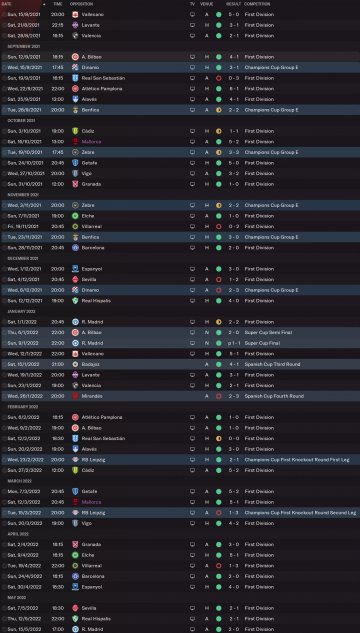This screenshot has width=360, height=633.
Task: Click the RB Leipzig badge, 23/2/2022 match
Action: pos(75,460)
